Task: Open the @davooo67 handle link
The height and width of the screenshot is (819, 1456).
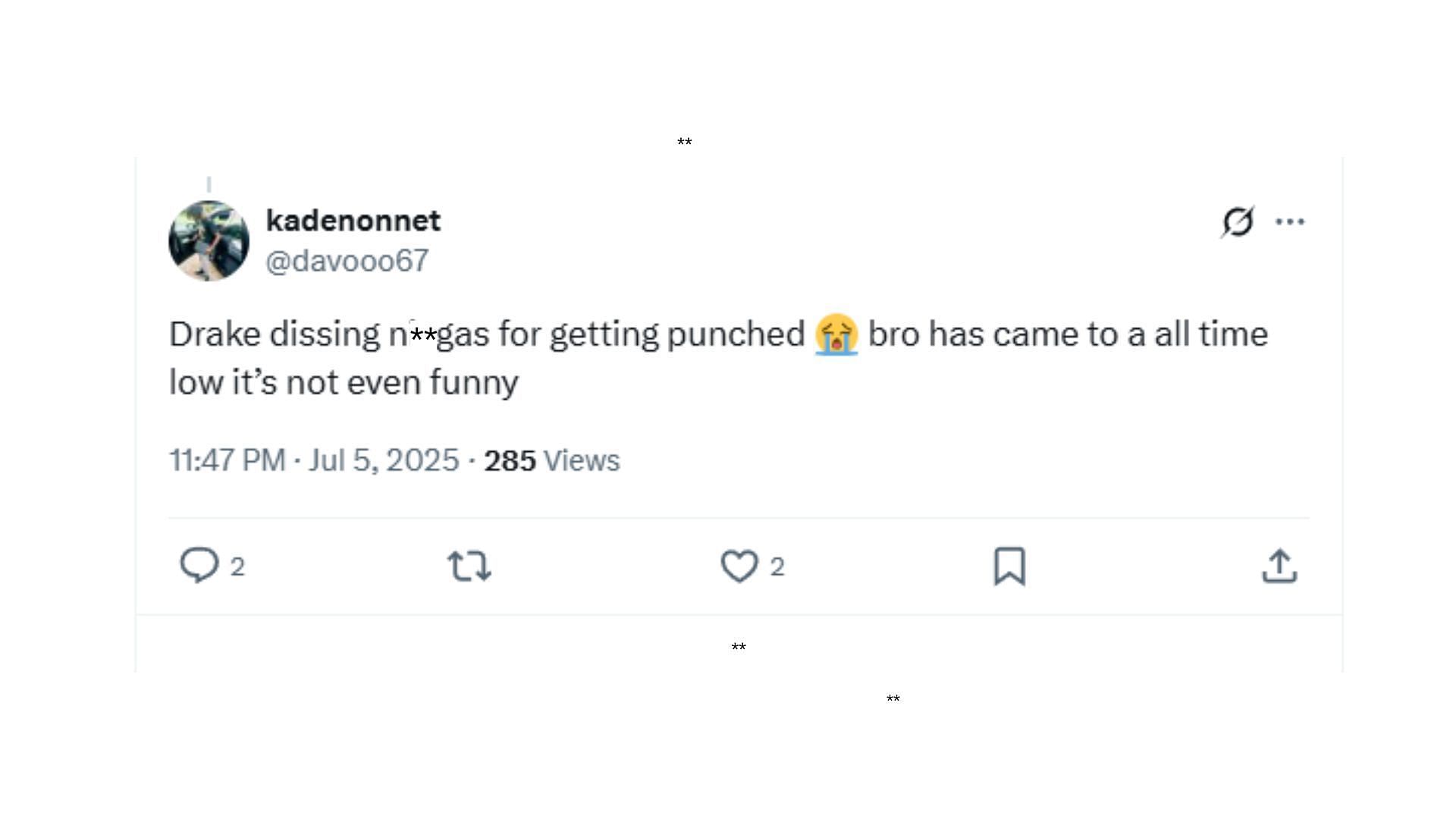Action: pos(347,261)
